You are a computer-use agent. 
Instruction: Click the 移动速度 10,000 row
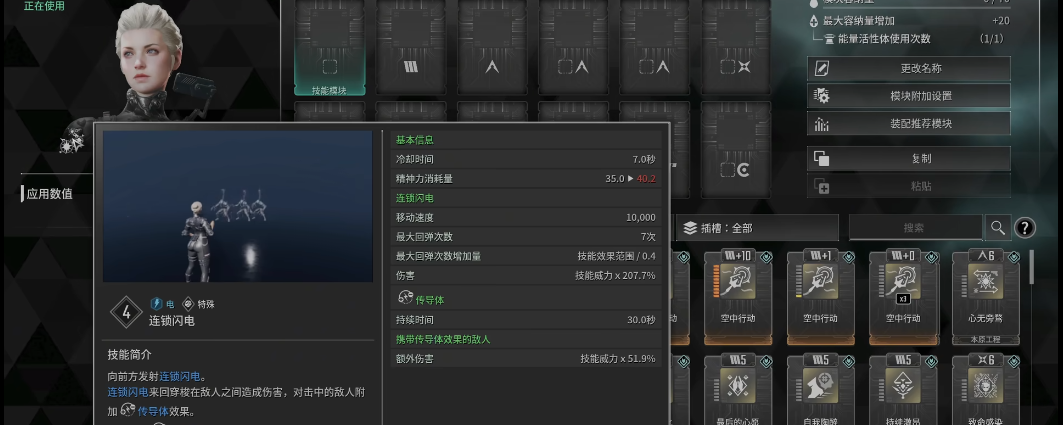point(525,218)
